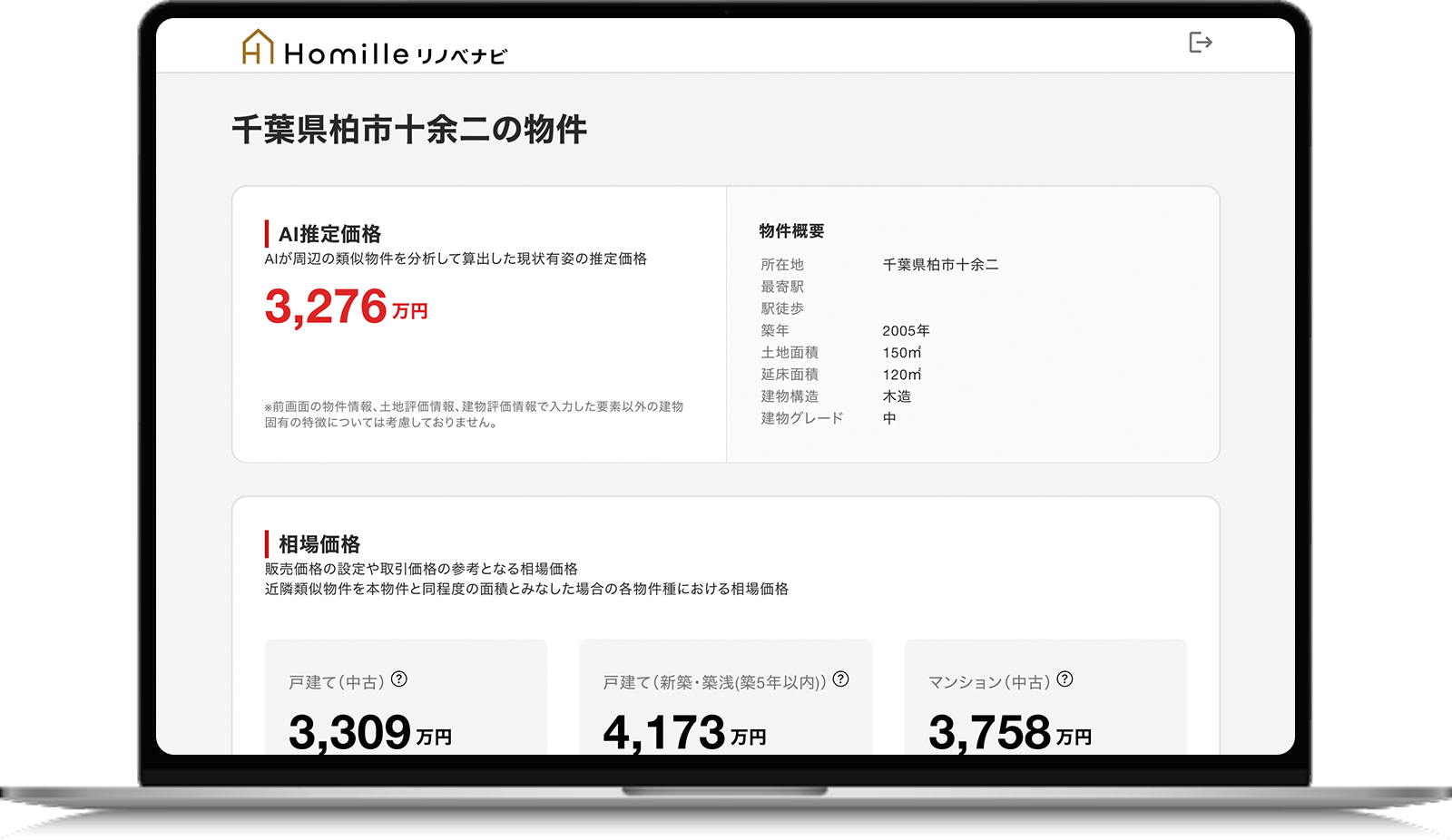Click the 戸建て(中古) card label
The height and width of the screenshot is (840, 1452).
pos(337,682)
